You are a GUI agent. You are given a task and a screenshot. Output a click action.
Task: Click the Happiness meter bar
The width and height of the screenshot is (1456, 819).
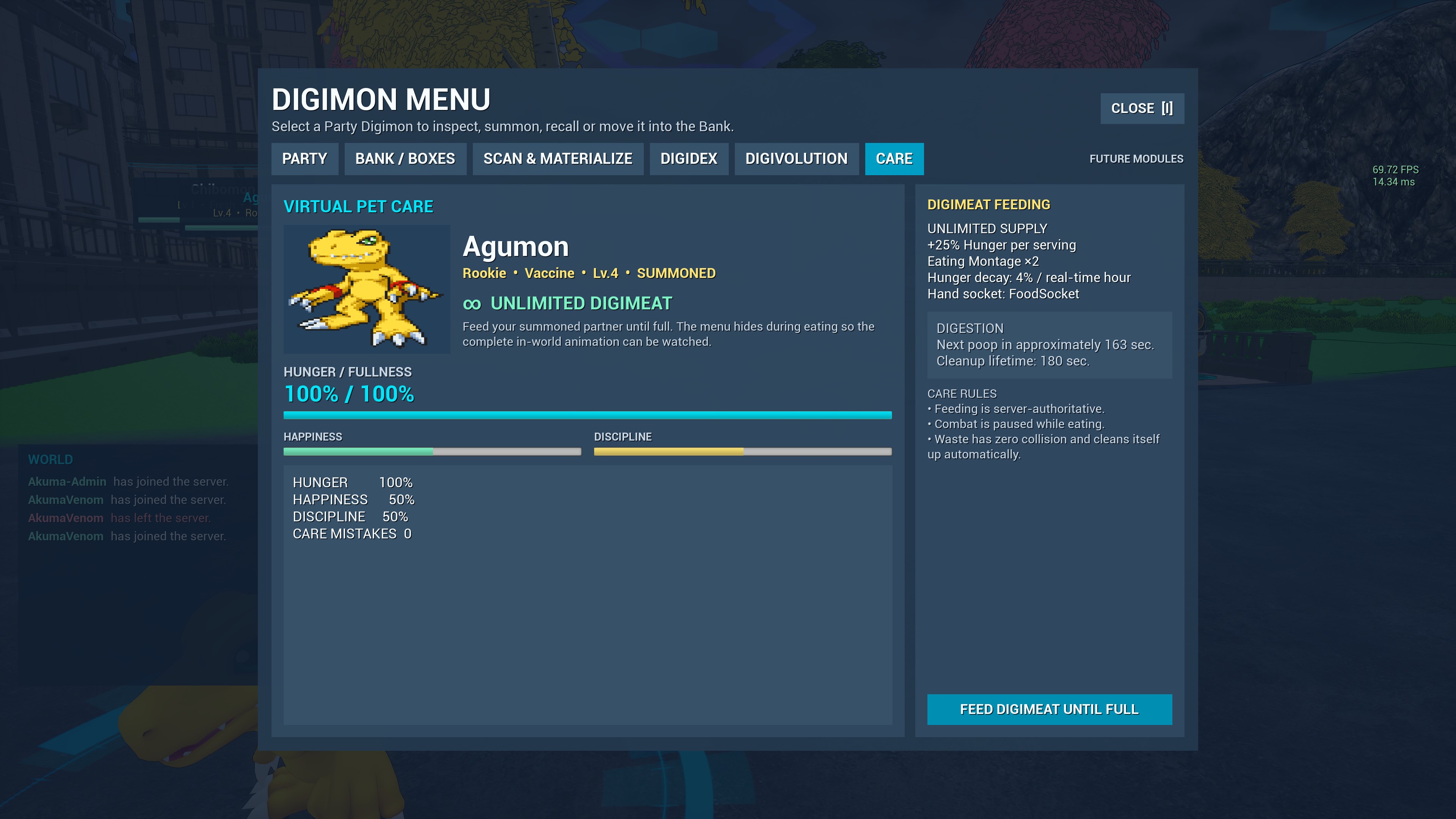(x=432, y=452)
